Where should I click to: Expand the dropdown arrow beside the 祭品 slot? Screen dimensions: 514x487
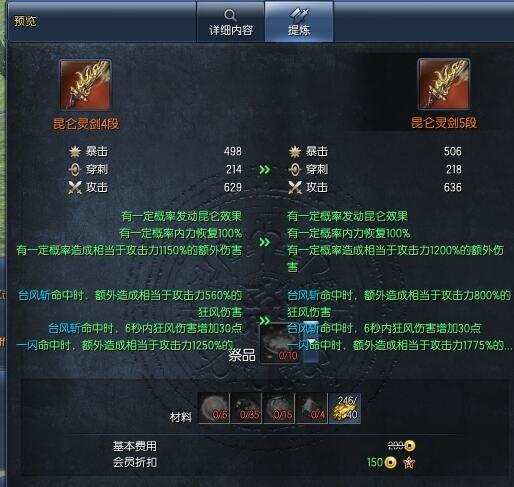point(310,342)
